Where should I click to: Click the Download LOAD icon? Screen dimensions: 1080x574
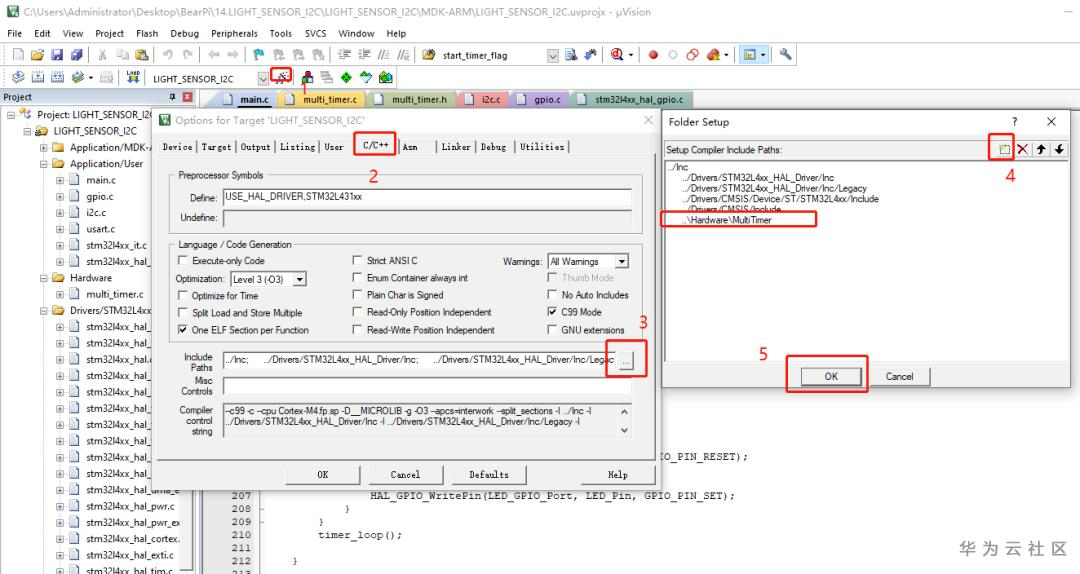coord(133,77)
